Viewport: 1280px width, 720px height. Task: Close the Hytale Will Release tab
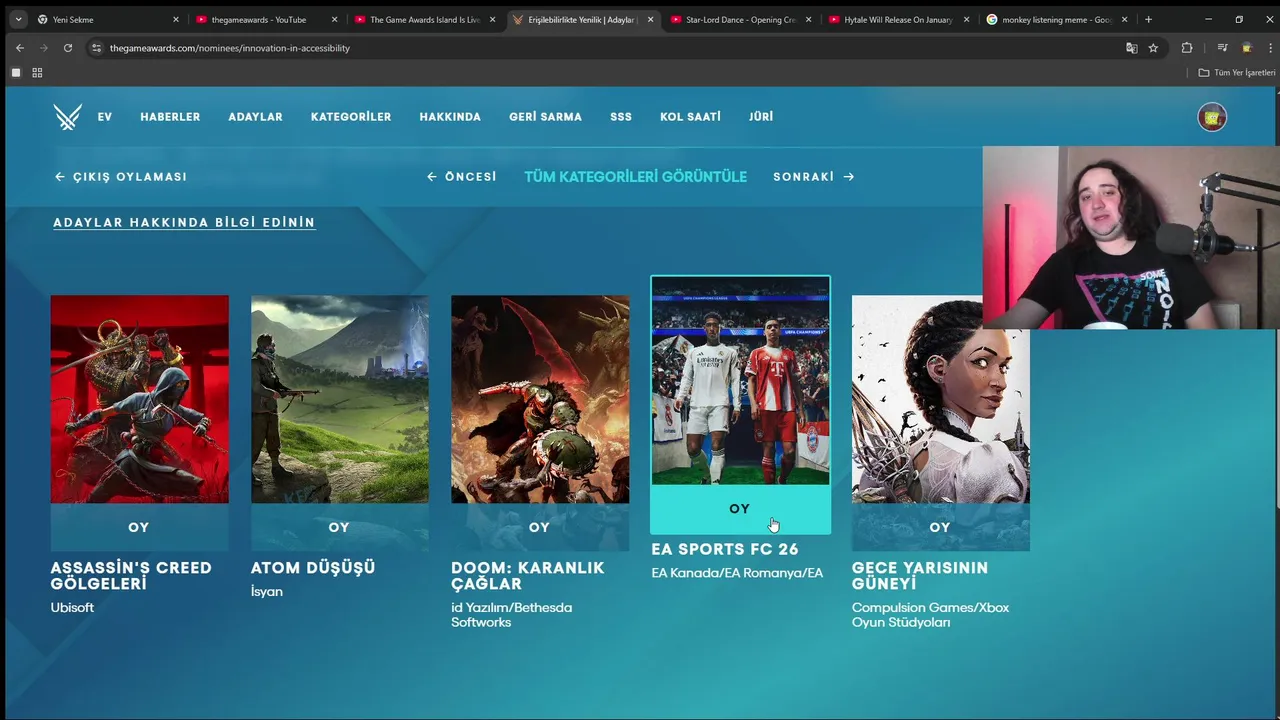(966, 19)
